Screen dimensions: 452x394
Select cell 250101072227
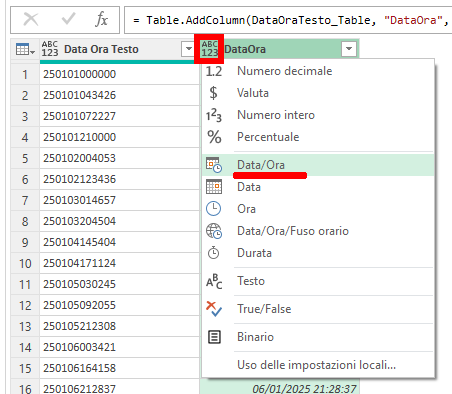[x=119, y=116]
